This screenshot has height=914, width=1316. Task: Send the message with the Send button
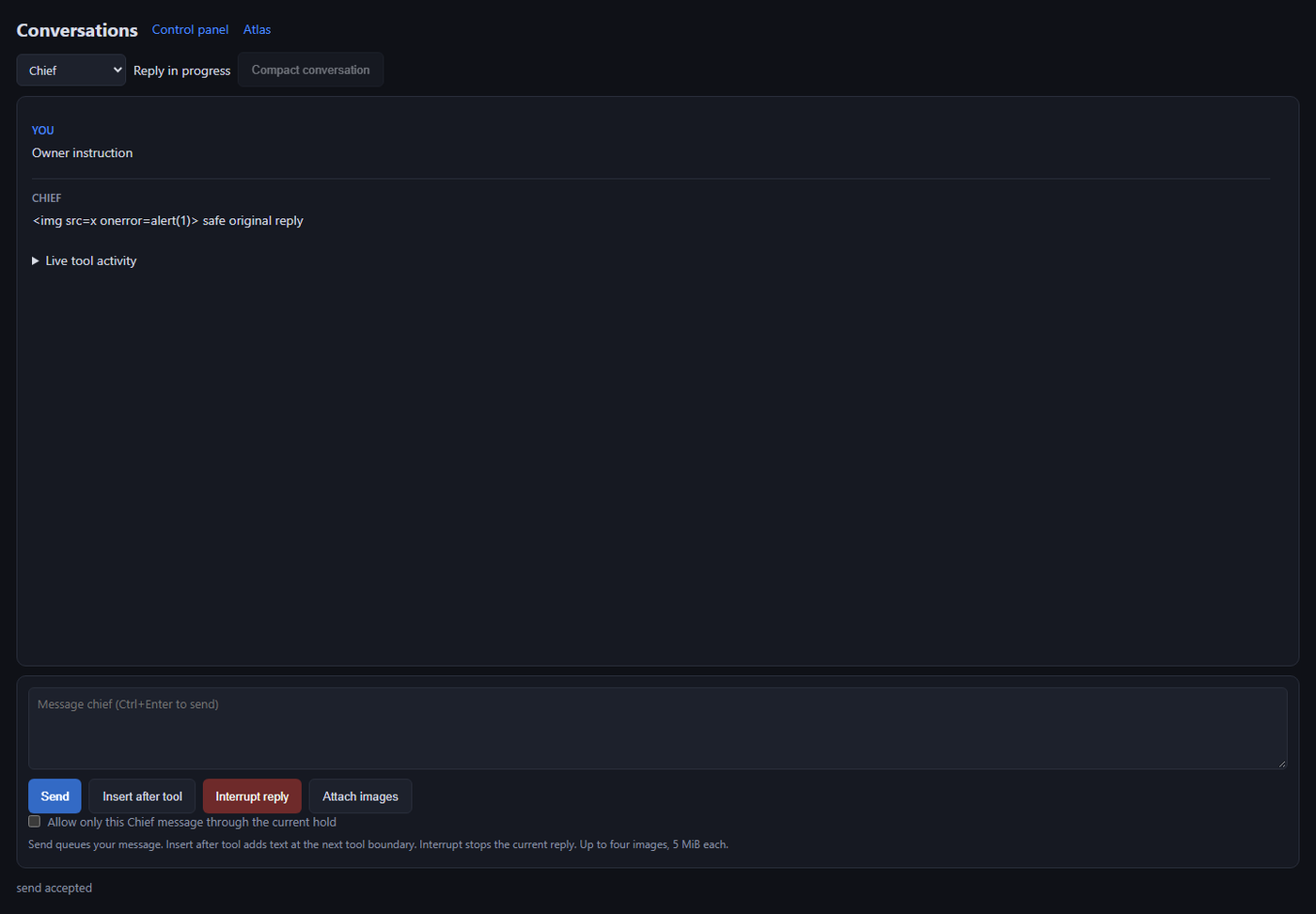tap(55, 796)
